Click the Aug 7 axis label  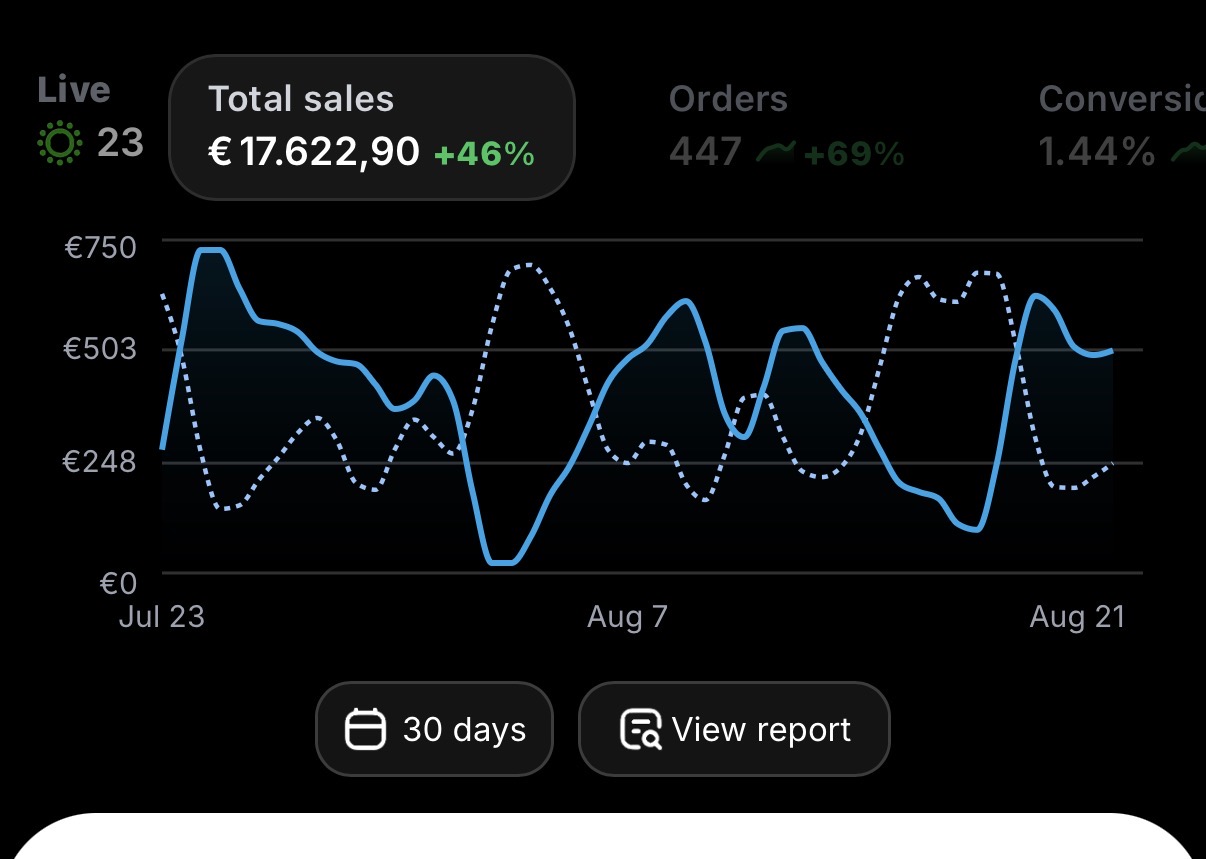(x=627, y=617)
